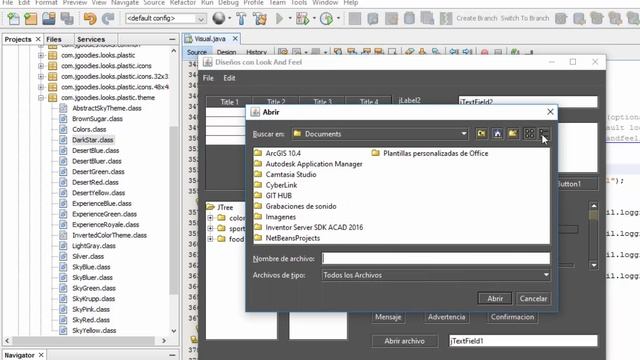Toggle the Design editor view

pyautogui.click(x=227, y=52)
